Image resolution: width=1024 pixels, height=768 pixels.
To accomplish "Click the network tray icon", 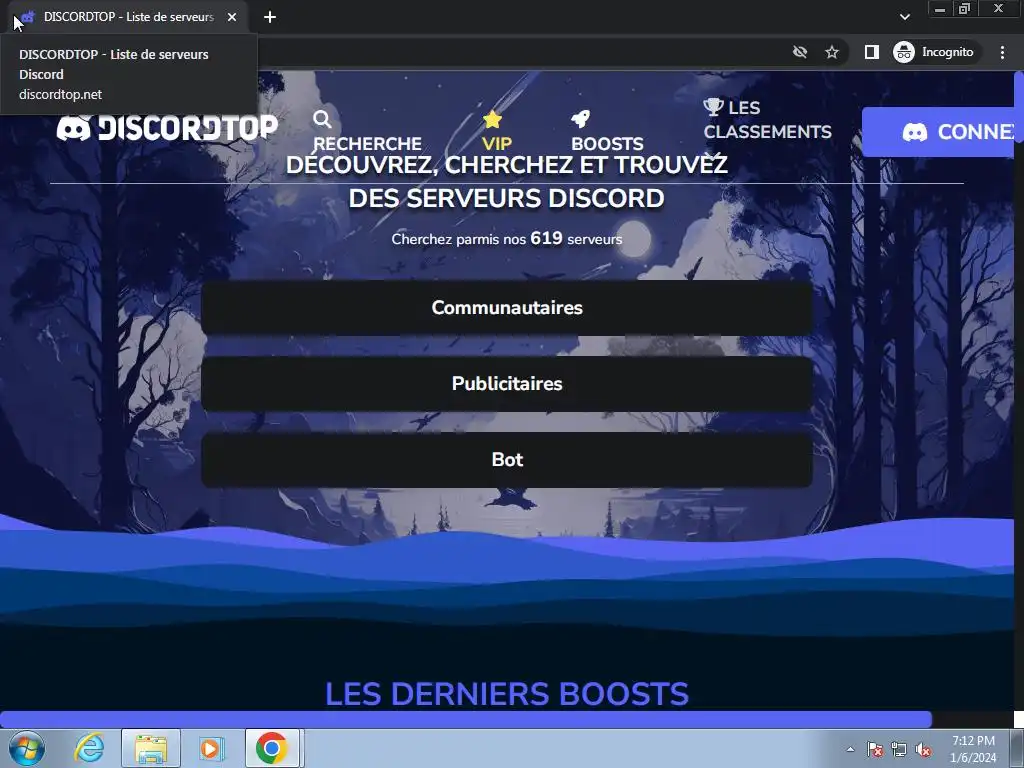I will coord(899,749).
